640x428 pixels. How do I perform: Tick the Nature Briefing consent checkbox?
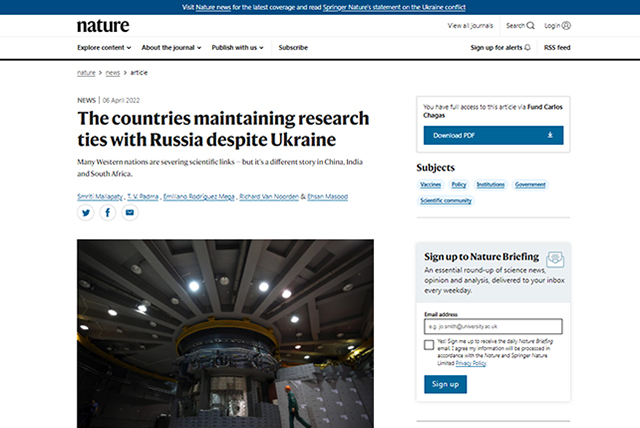[429, 345]
